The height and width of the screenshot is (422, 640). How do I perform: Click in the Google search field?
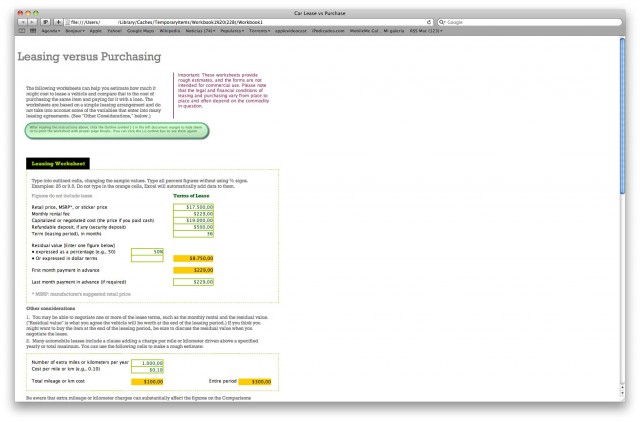(531, 22)
